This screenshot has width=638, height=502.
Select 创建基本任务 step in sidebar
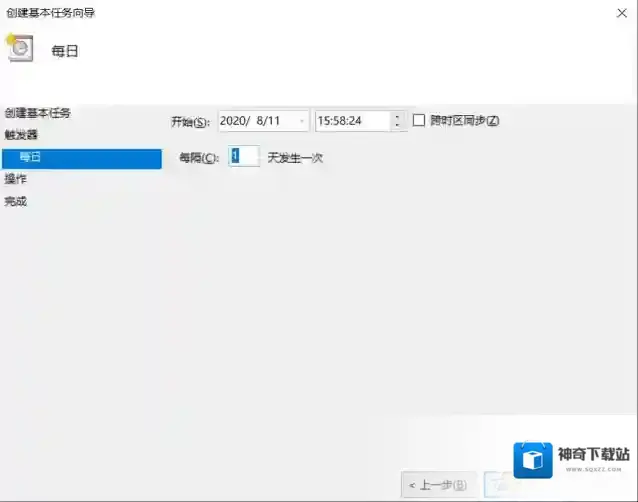[37, 112]
